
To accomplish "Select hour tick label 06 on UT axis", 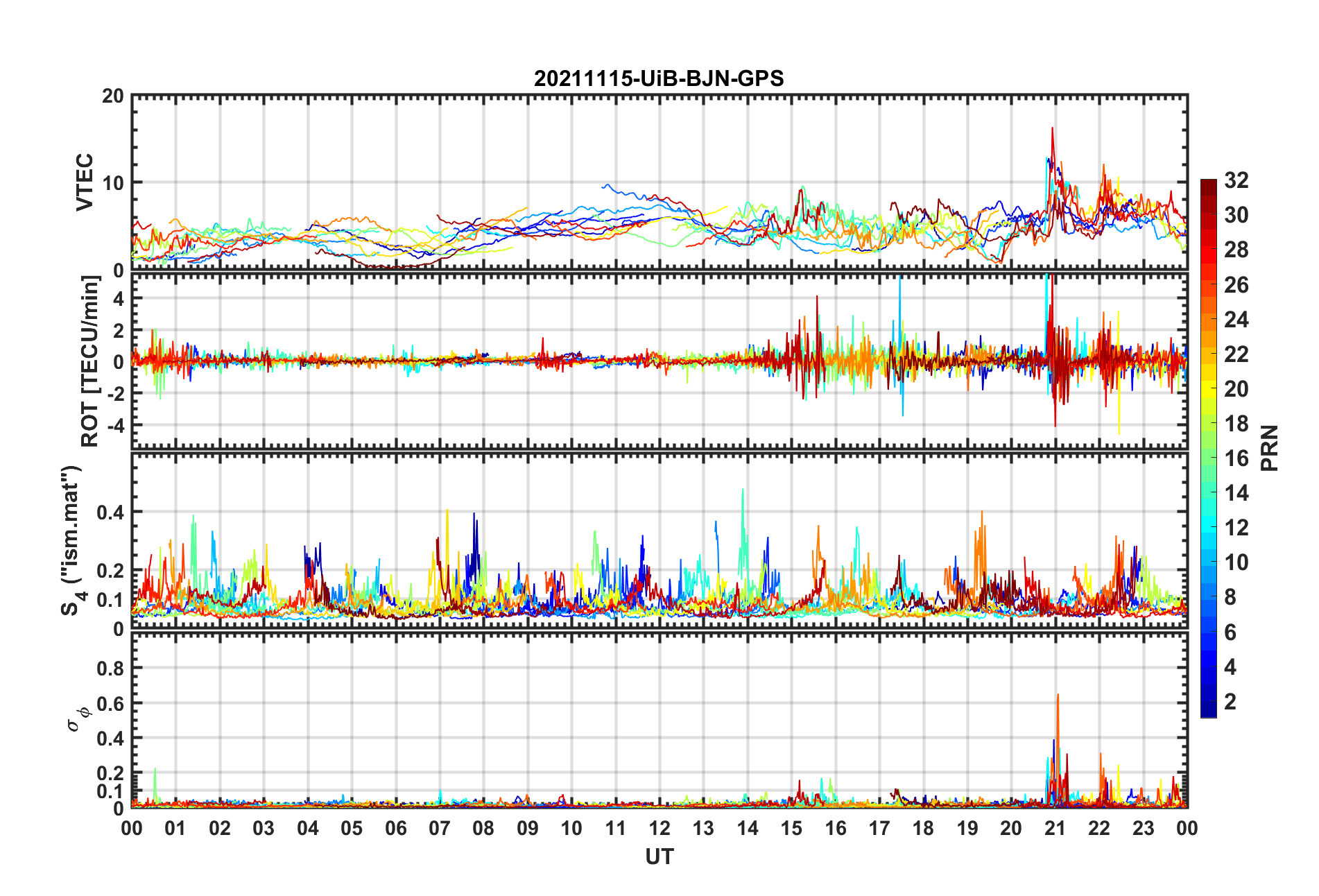I will click(396, 828).
